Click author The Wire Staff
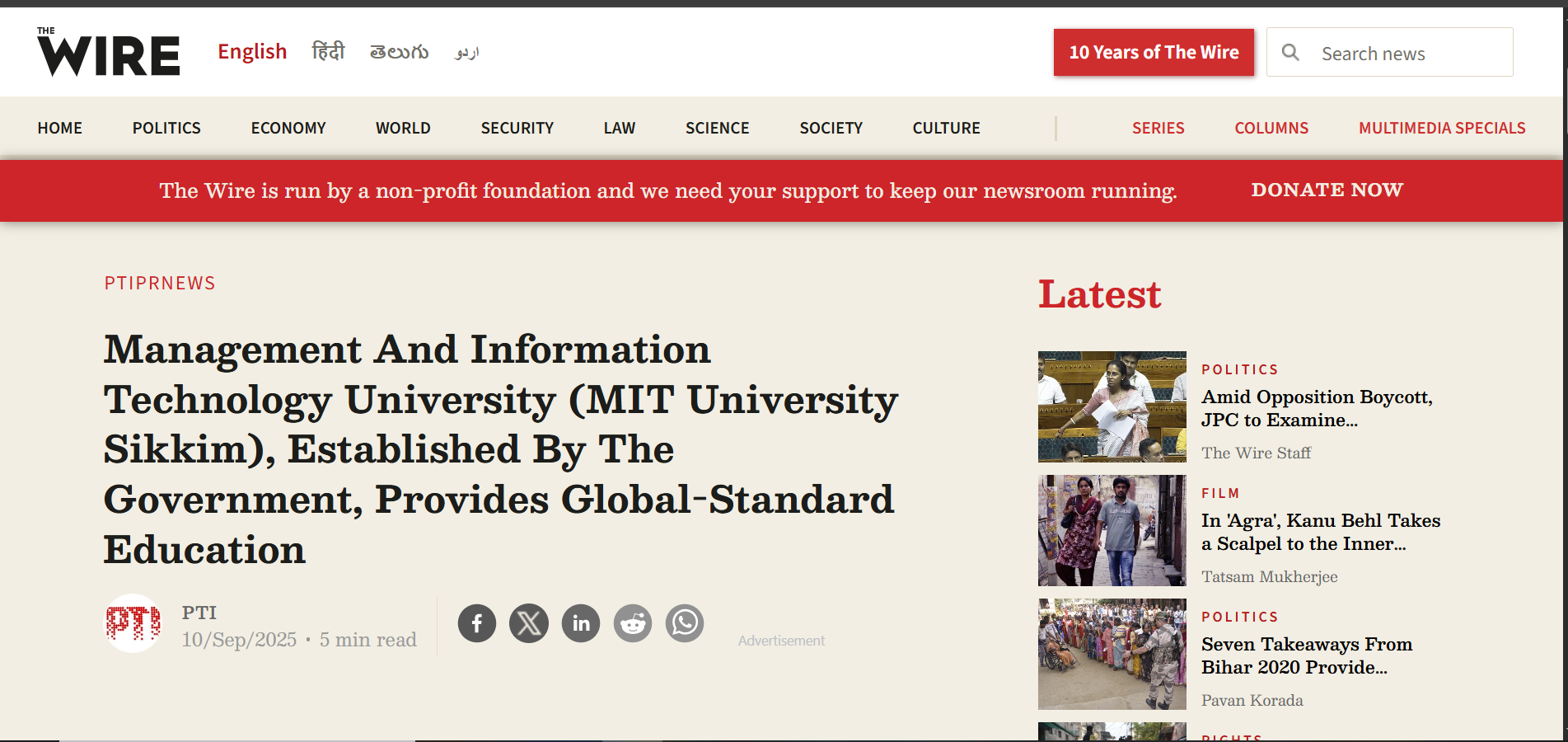 coord(1256,453)
